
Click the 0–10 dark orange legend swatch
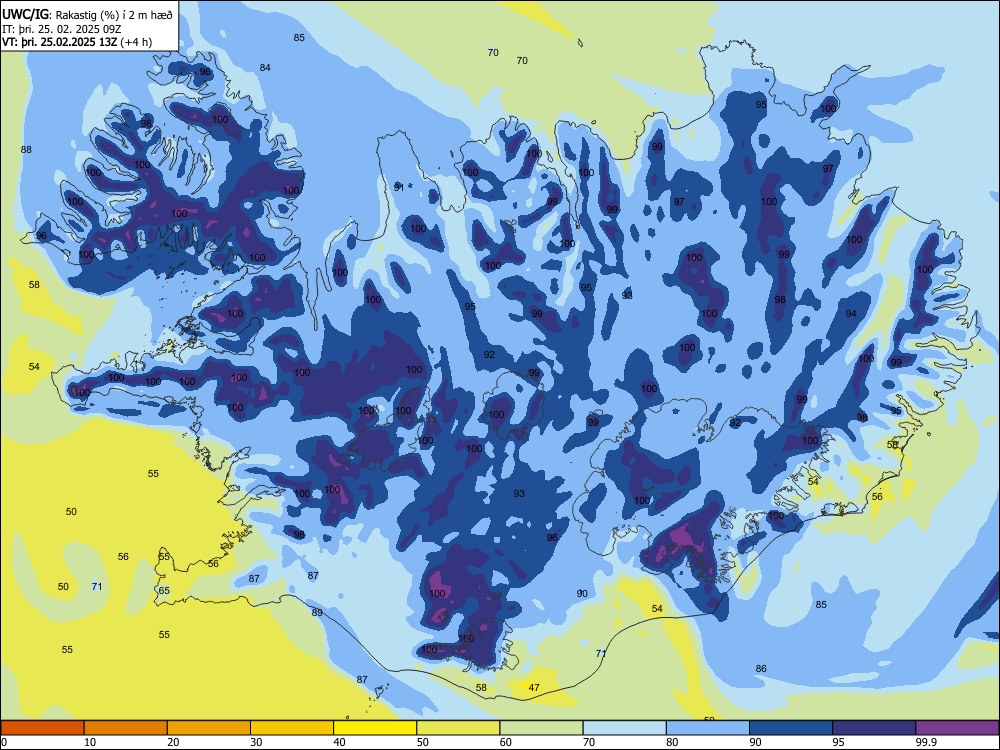[x=42, y=728]
